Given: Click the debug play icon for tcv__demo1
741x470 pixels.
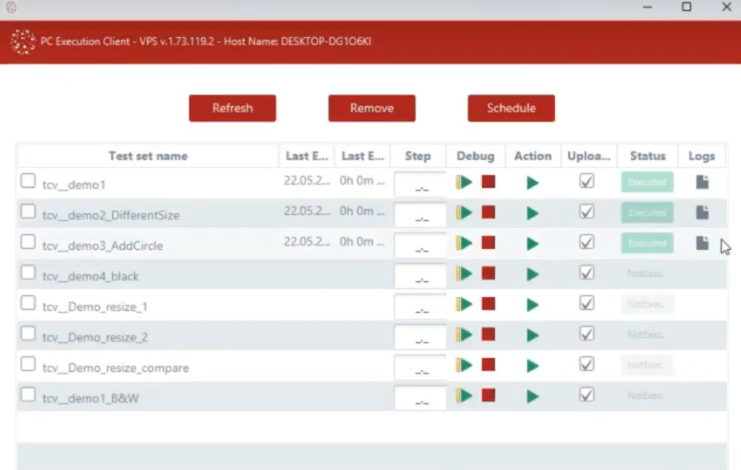Looking at the screenshot, I should click(x=465, y=182).
